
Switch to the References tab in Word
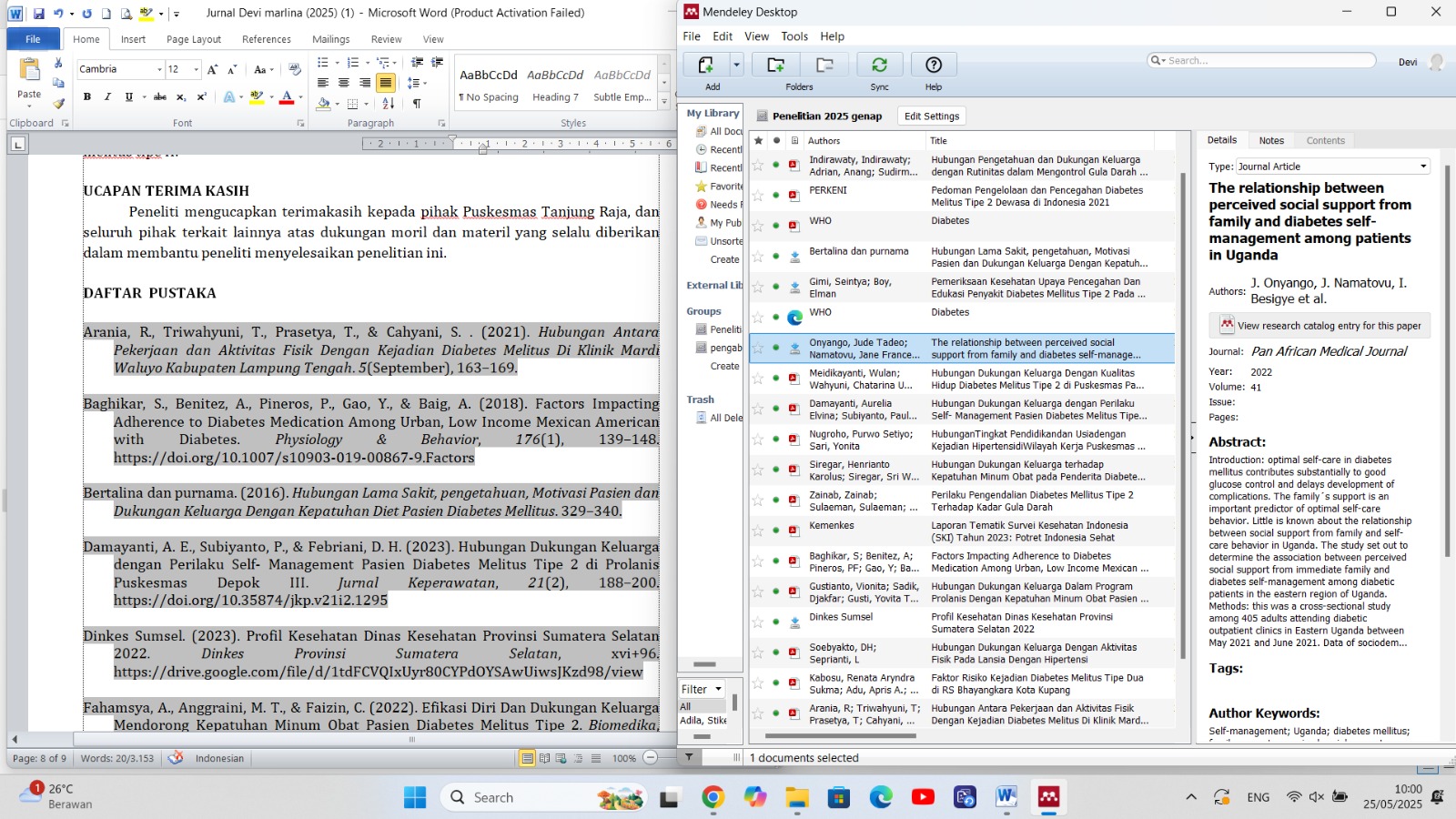266,39
